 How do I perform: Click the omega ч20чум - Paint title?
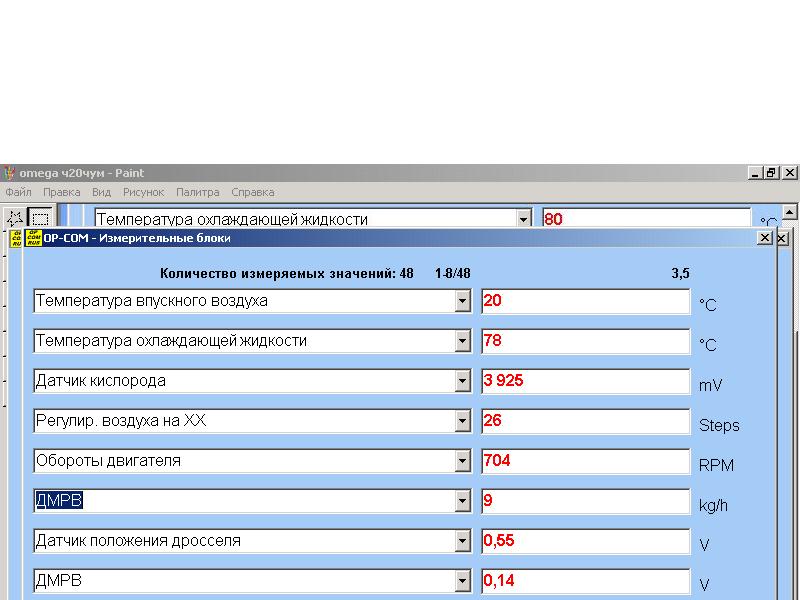click(82, 173)
